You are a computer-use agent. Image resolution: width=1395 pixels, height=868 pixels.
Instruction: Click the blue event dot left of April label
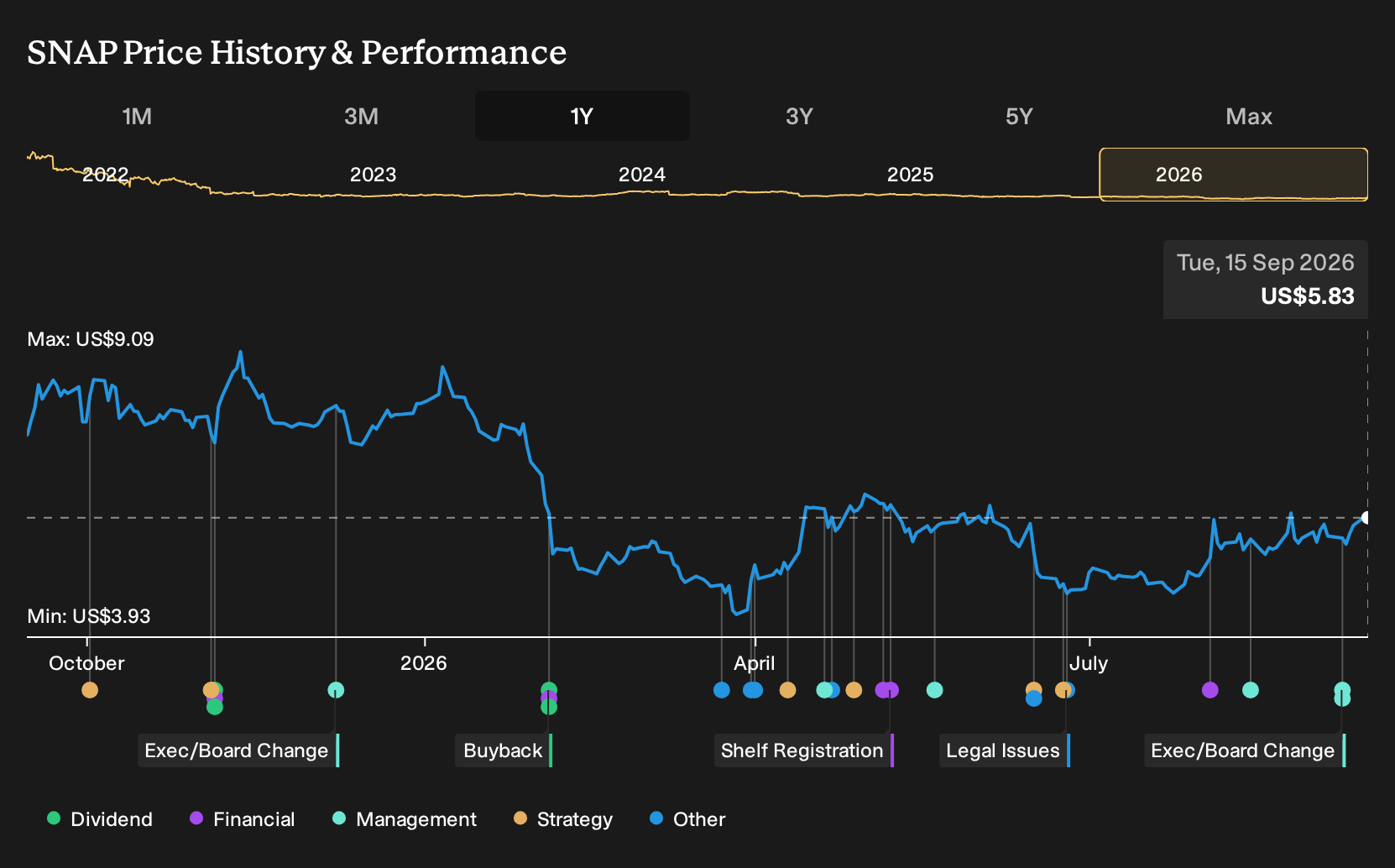[x=722, y=690]
